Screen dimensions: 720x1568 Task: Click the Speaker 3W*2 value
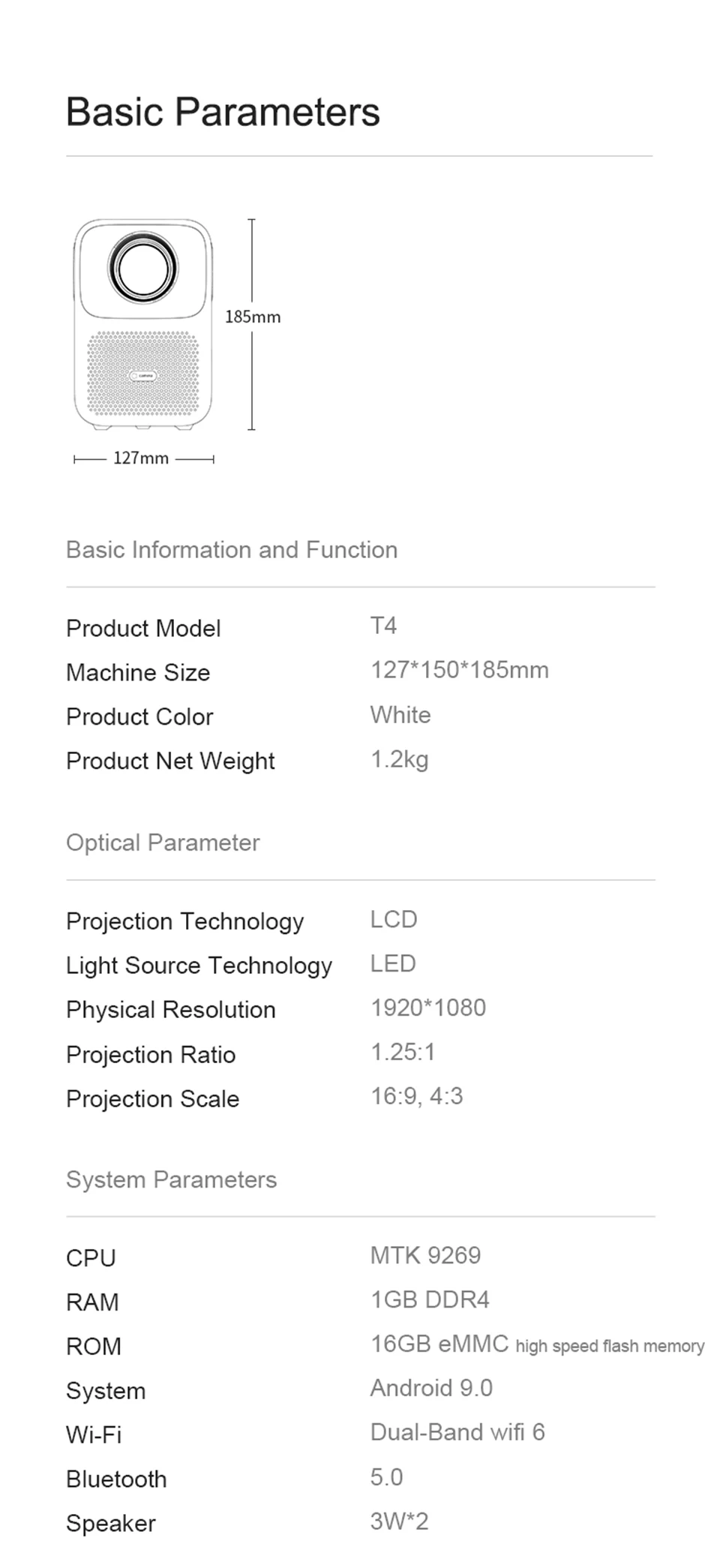(399, 1521)
